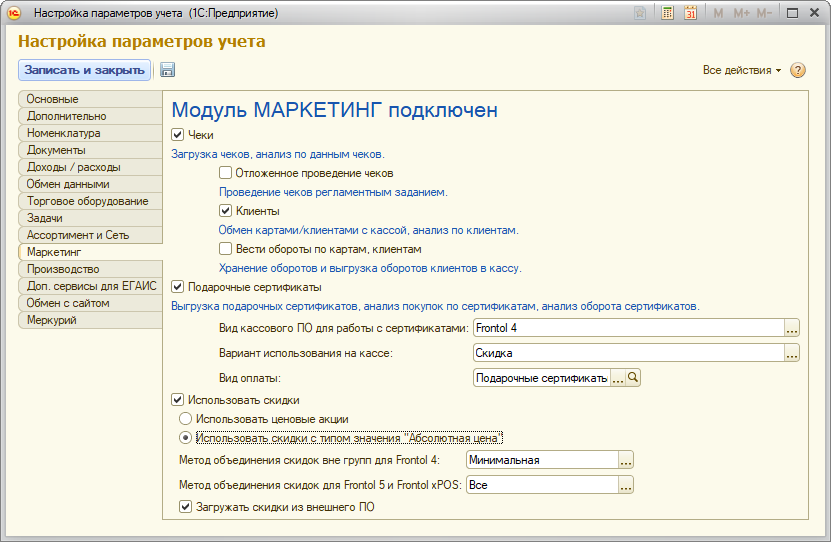The width and height of the screenshot is (831, 542).
Task: Open selector for Frontol 5 and xPOS method
Action: 625,485
